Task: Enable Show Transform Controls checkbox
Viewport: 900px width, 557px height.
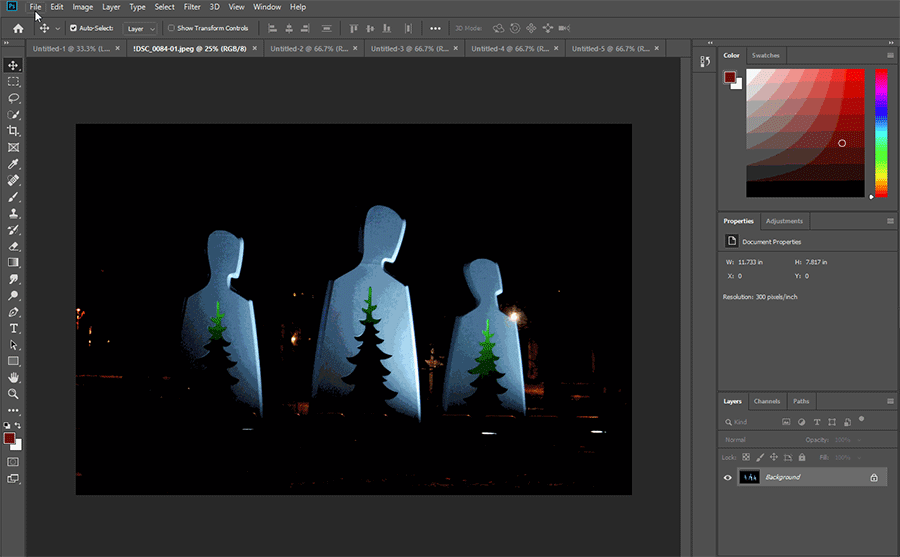Action: pos(171,28)
